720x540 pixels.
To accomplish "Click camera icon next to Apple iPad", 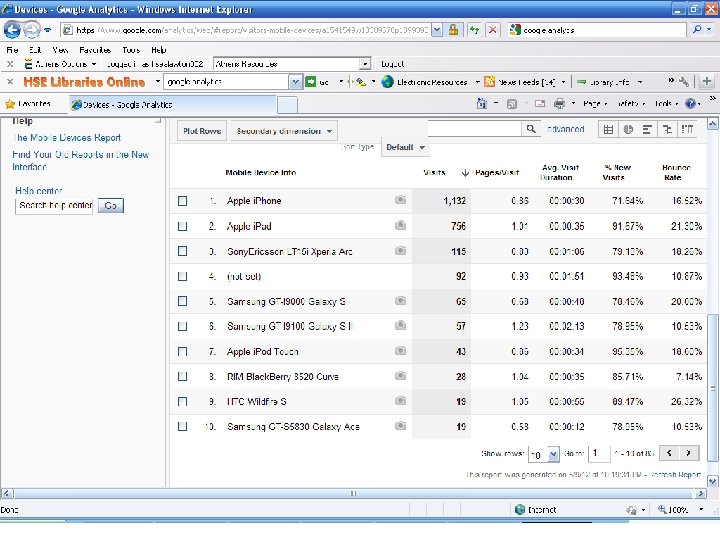I will tap(400, 225).
